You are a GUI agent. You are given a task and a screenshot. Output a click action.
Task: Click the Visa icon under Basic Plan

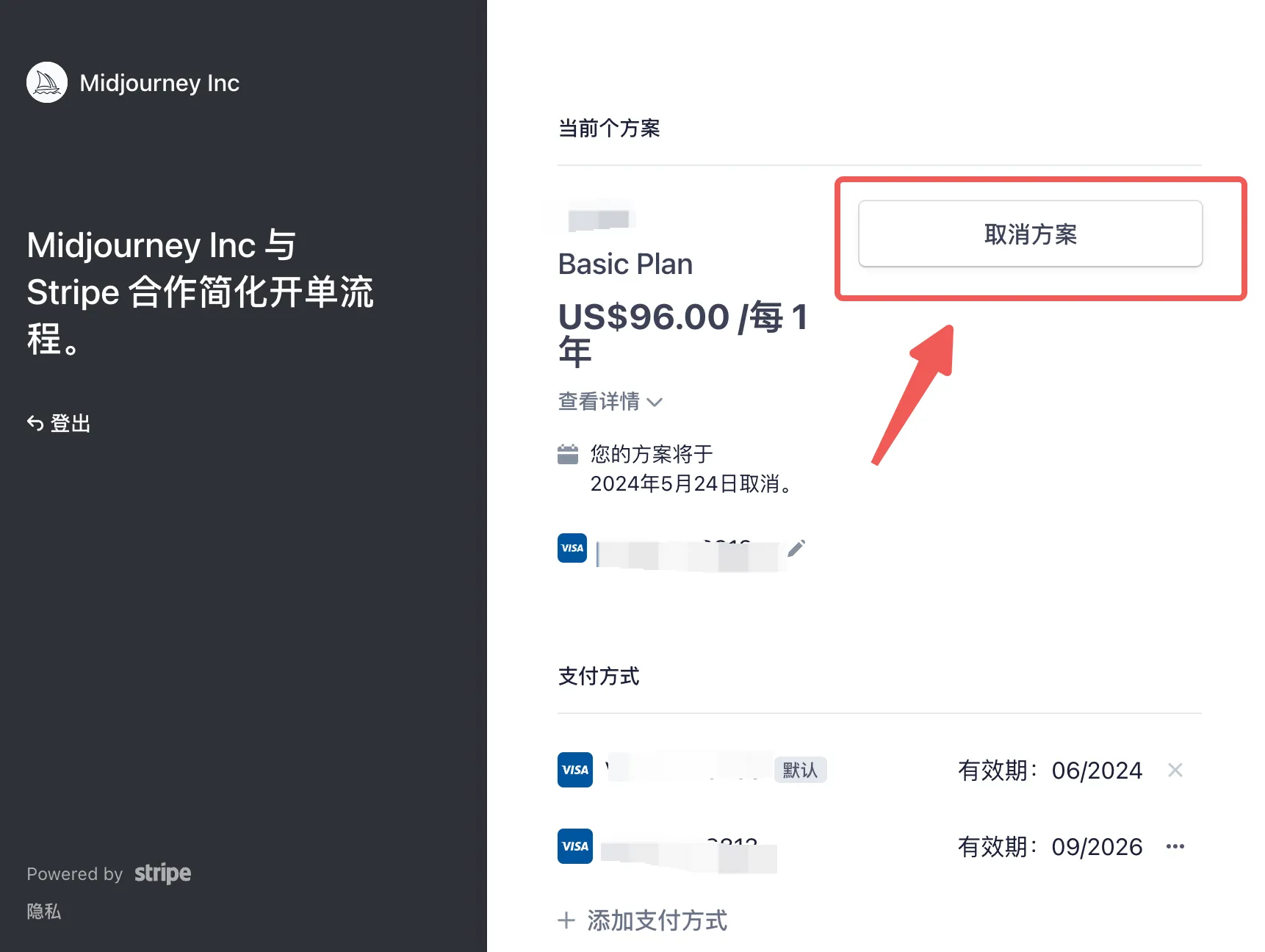pyautogui.click(x=572, y=548)
